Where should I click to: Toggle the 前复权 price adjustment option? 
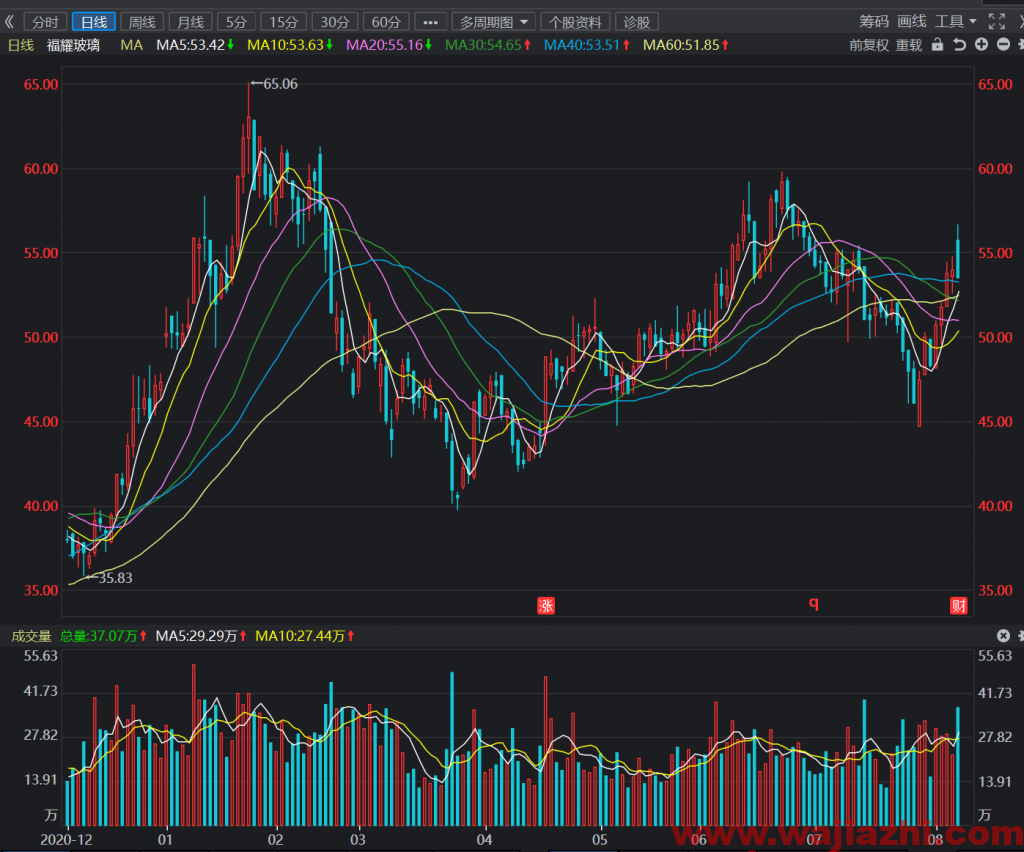coord(869,45)
